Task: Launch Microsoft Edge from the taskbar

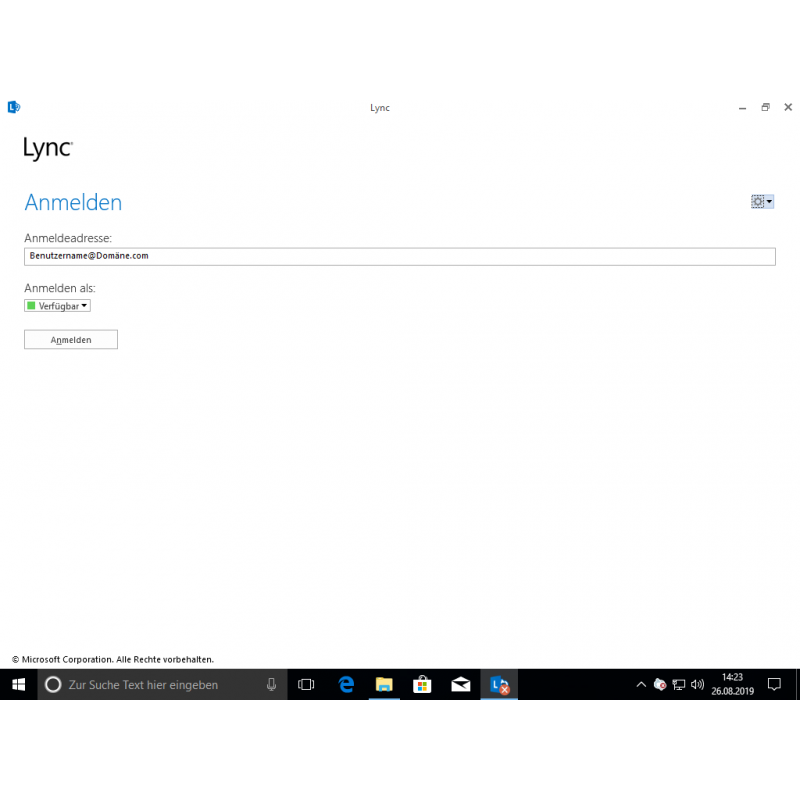Action: pos(346,685)
